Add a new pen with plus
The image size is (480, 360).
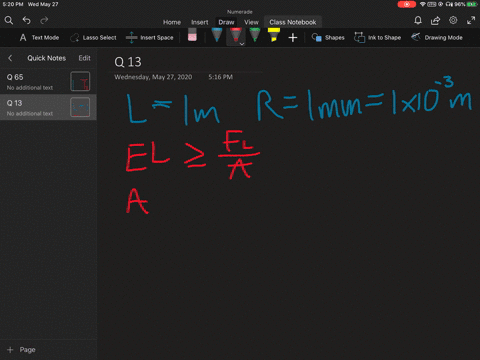[293, 38]
